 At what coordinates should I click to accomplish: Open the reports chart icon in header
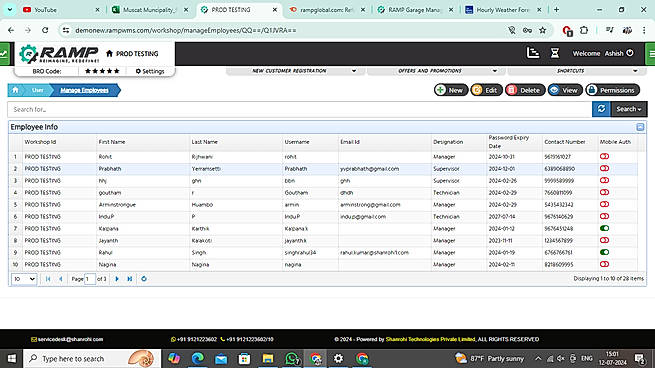click(x=533, y=53)
